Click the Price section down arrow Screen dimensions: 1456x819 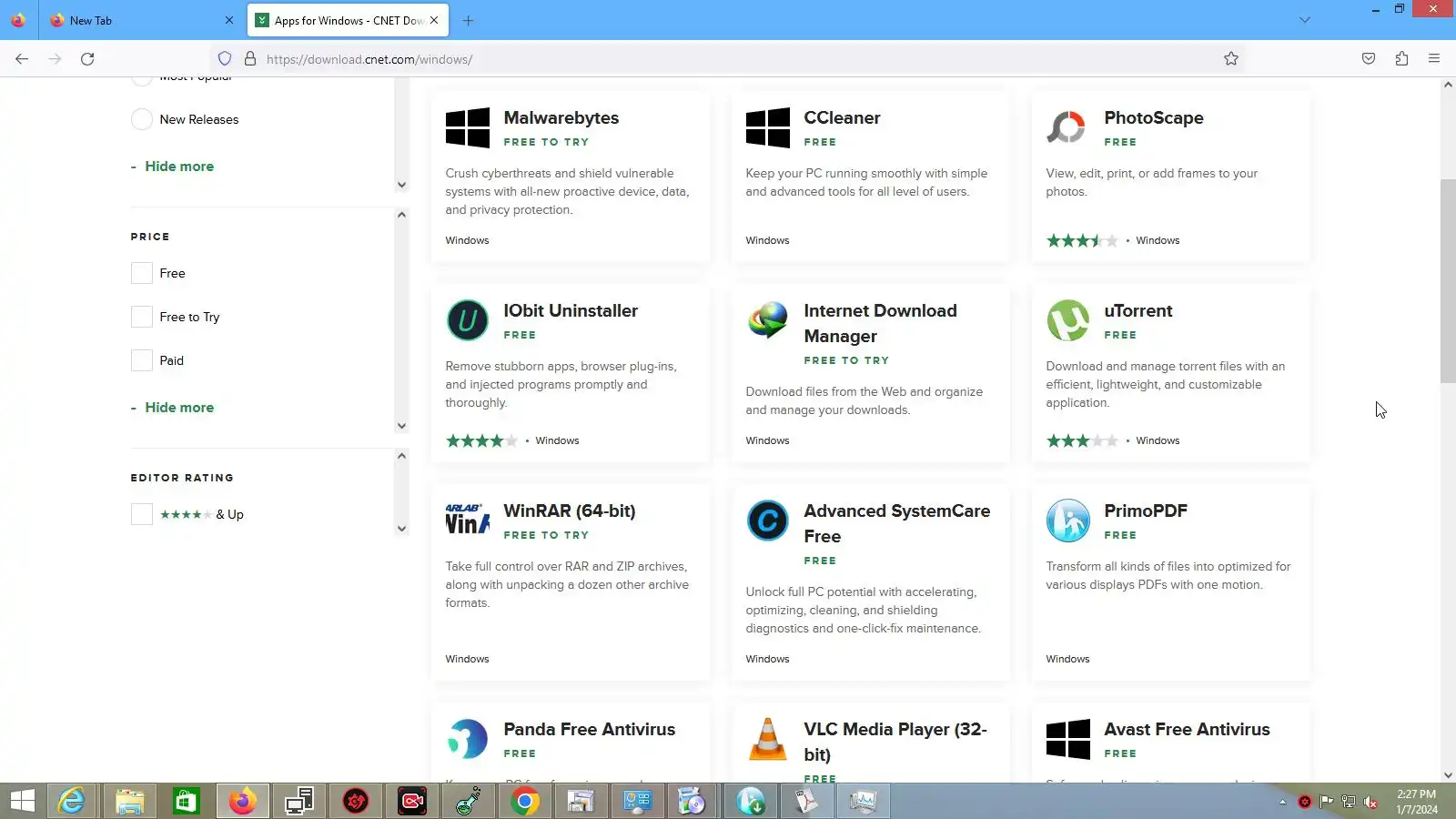point(401,426)
